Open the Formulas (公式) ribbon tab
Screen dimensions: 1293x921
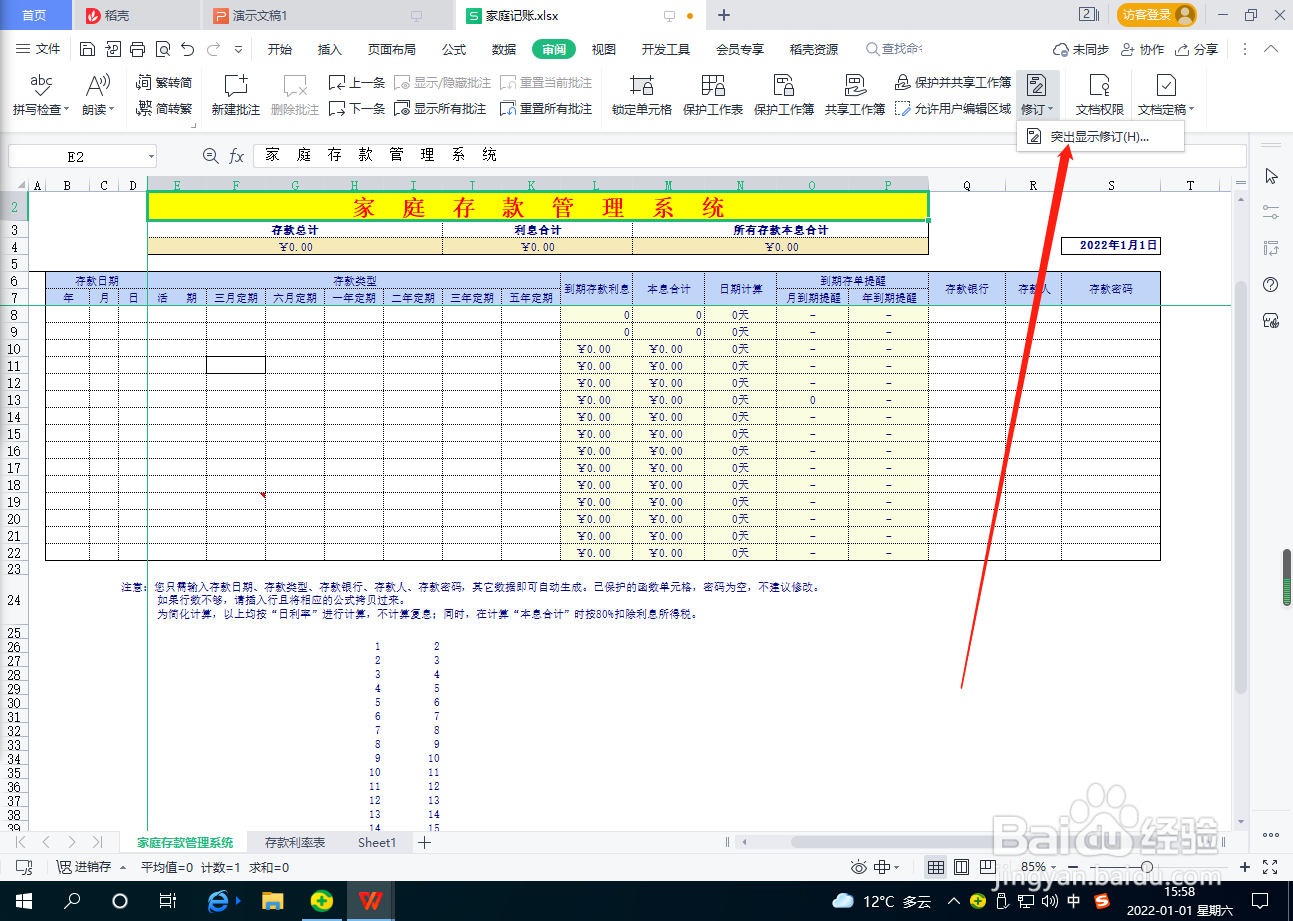[454, 49]
